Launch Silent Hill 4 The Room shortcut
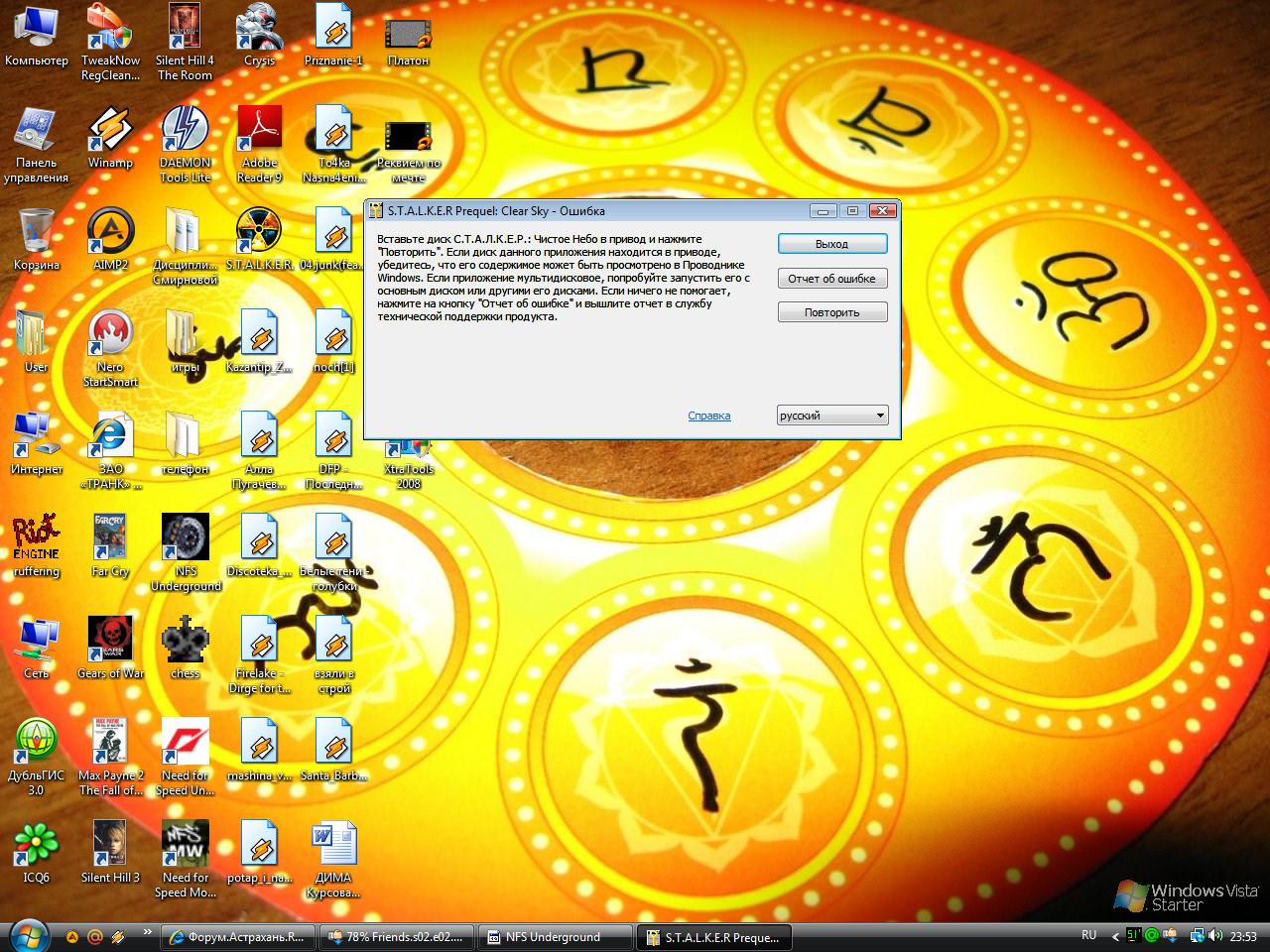Viewport: 1270px width, 952px height. (x=185, y=43)
